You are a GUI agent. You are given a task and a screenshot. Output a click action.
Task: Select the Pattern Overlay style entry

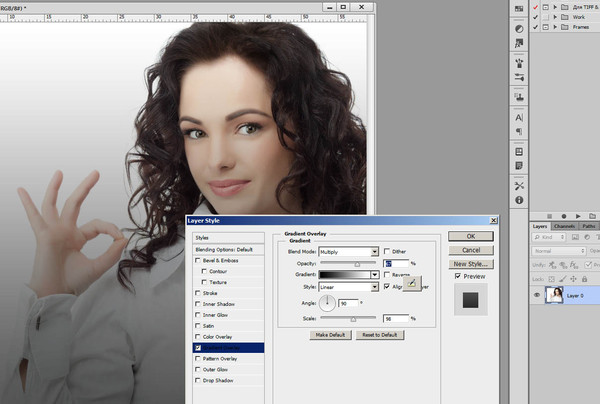228,358
